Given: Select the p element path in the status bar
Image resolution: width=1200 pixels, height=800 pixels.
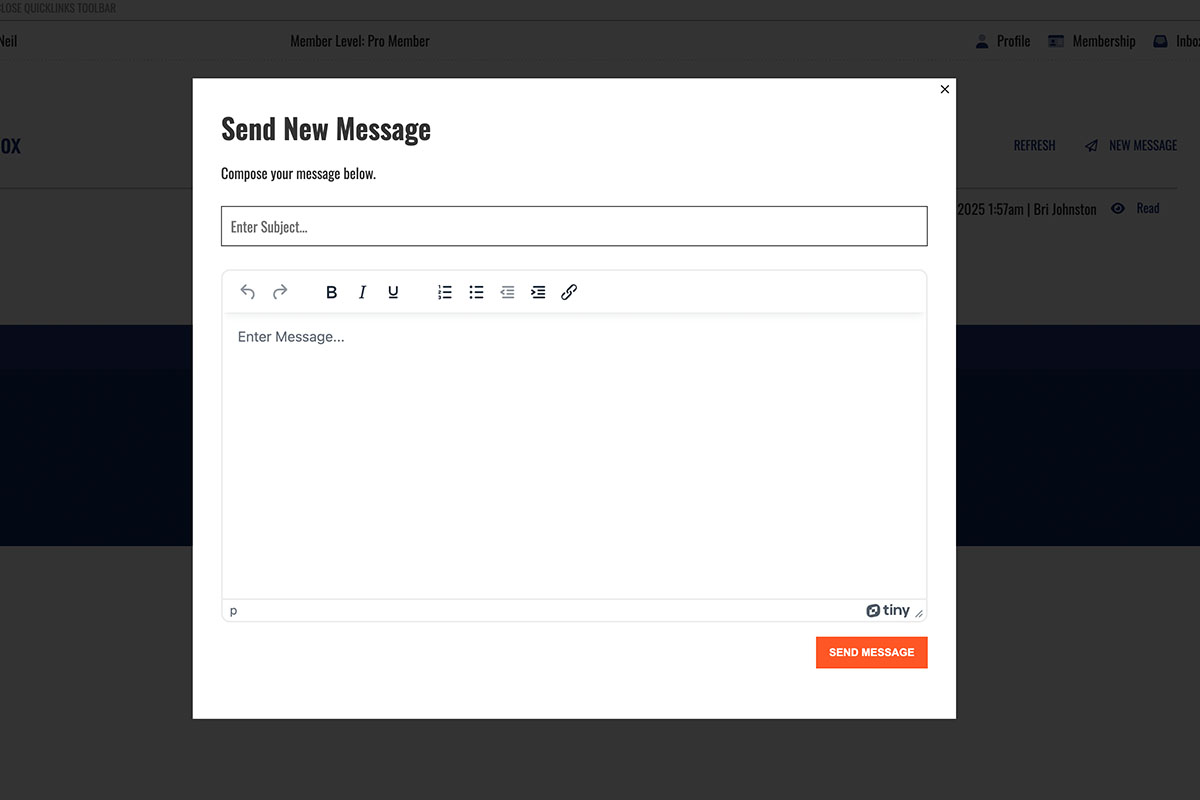Looking at the screenshot, I should pyautogui.click(x=234, y=611).
